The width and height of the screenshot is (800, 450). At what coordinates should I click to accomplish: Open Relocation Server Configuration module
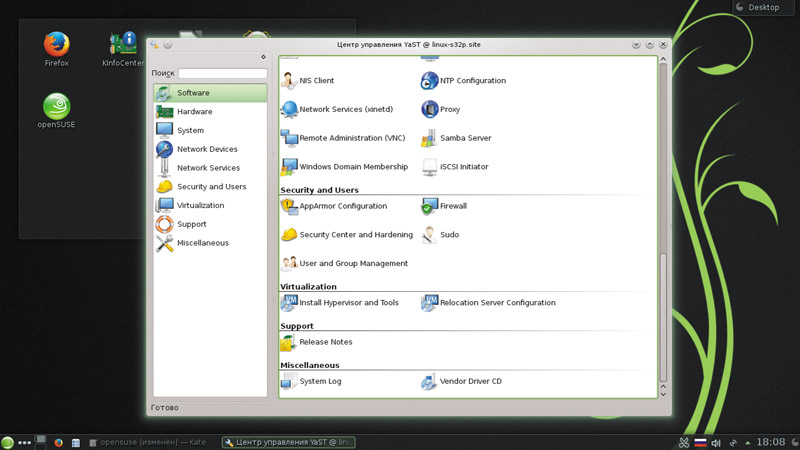pos(488,303)
